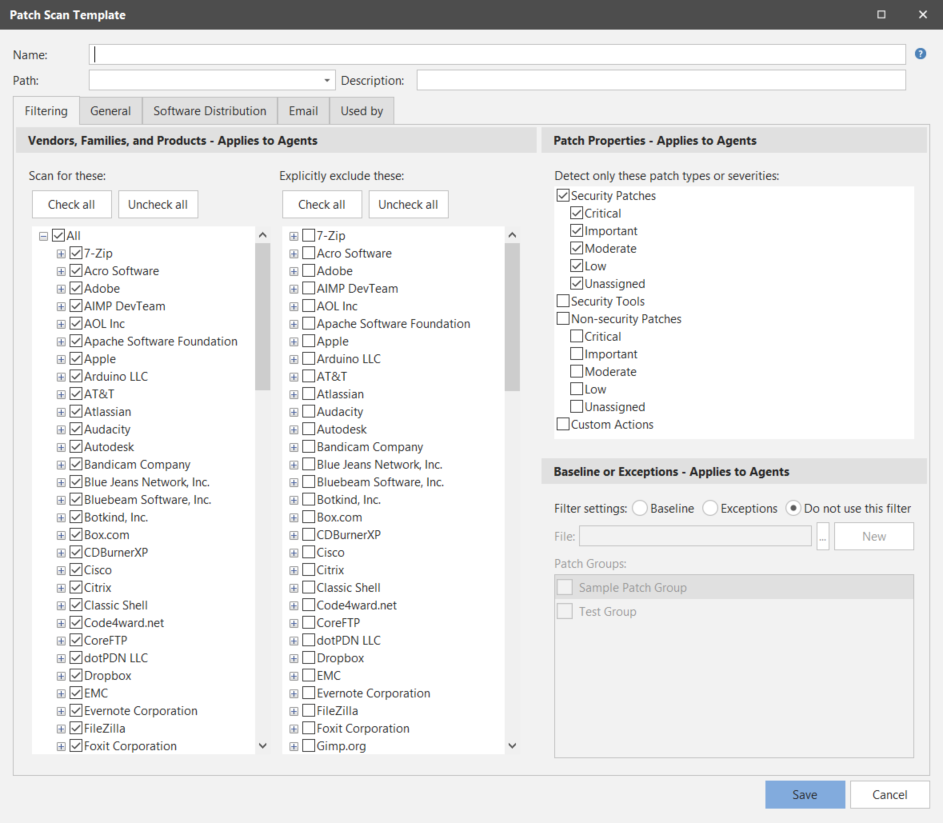
Task: Click the File path input field
Action: 695,536
